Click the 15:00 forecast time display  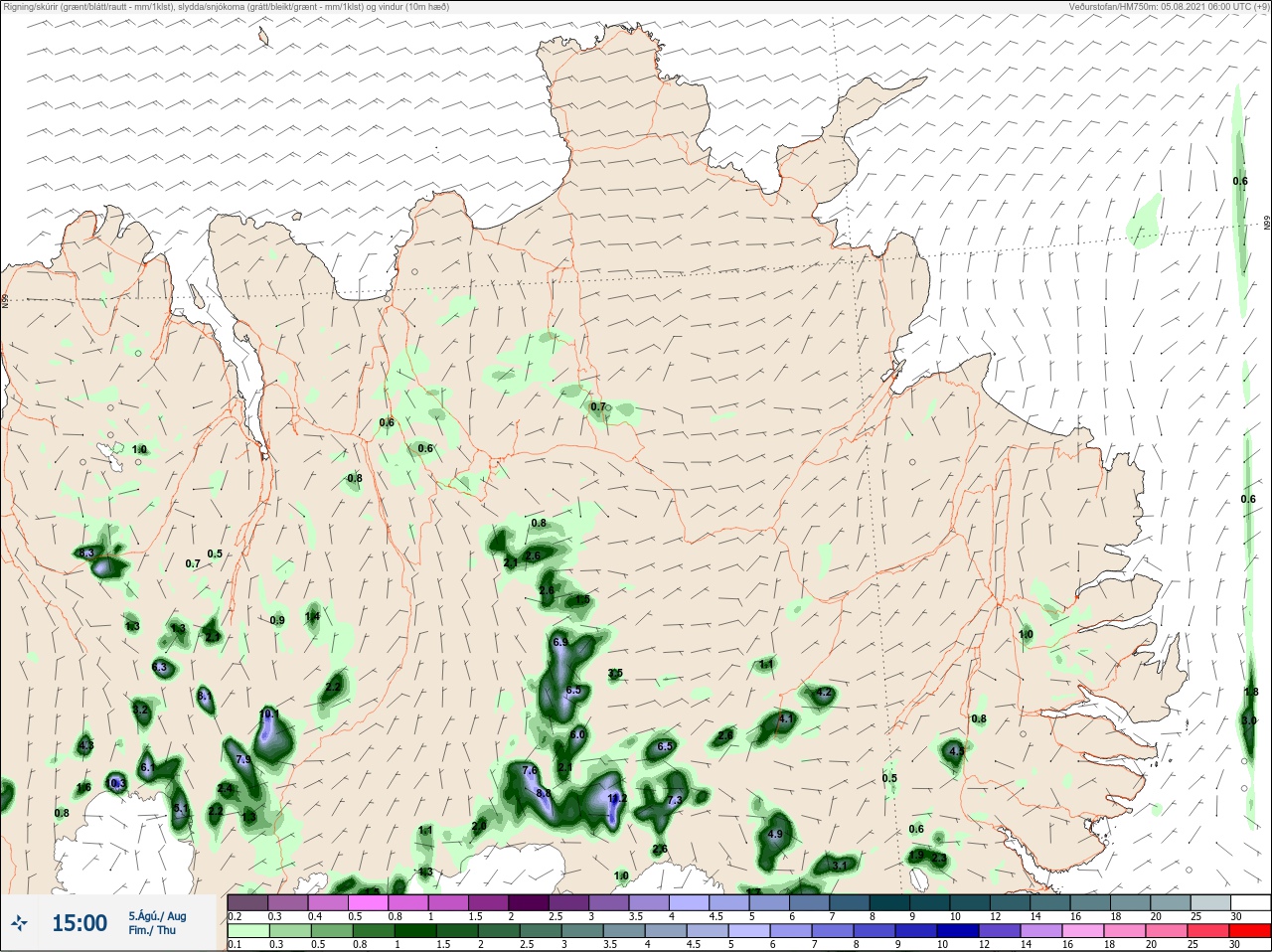(x=79, y=924)
